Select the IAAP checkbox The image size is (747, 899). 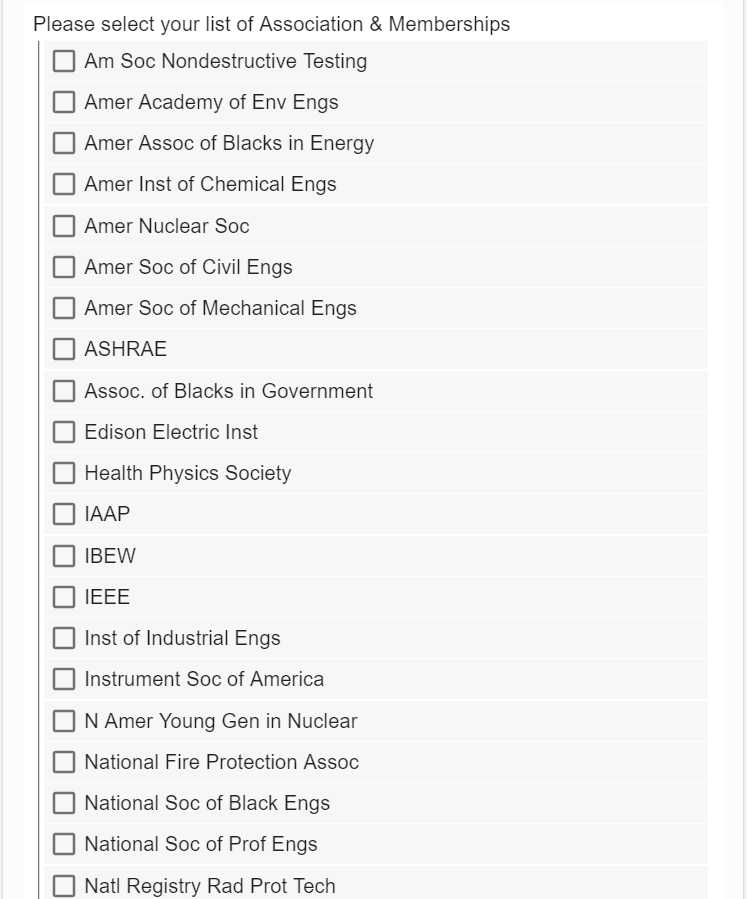coord(64,514)
